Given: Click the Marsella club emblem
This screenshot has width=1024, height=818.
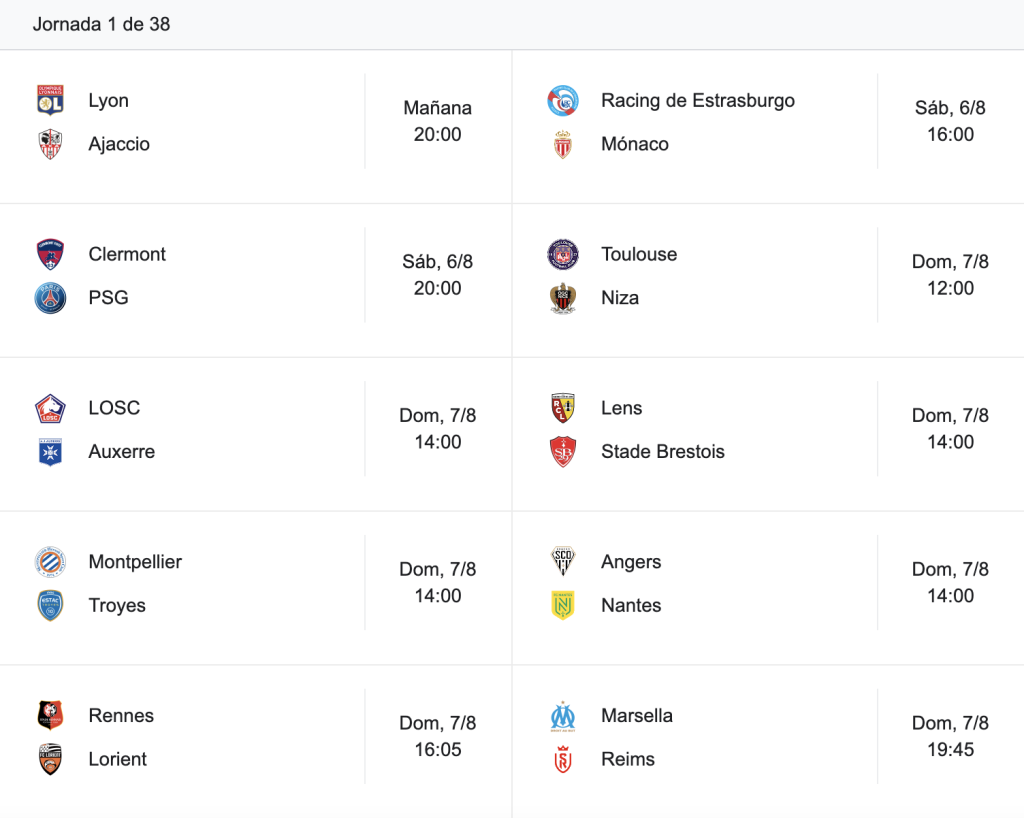Looking at the screenshot, I should pyautogui.click(x=563, y=717).
